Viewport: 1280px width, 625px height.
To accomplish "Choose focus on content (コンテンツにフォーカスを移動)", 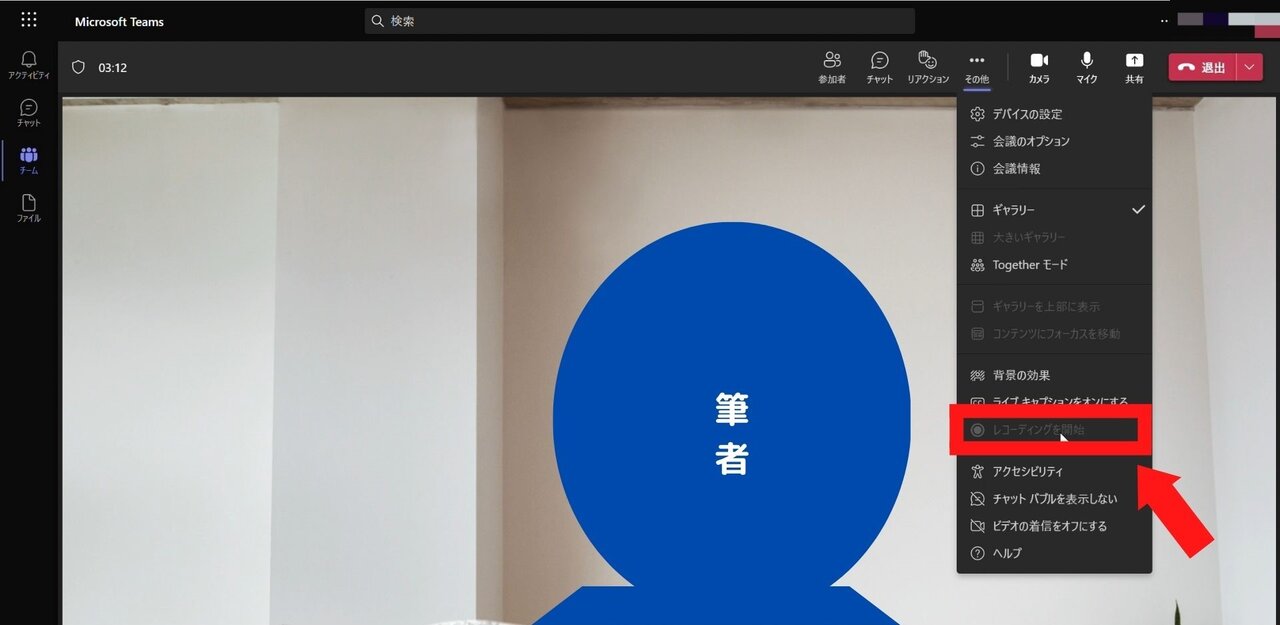I will 1054,333.
